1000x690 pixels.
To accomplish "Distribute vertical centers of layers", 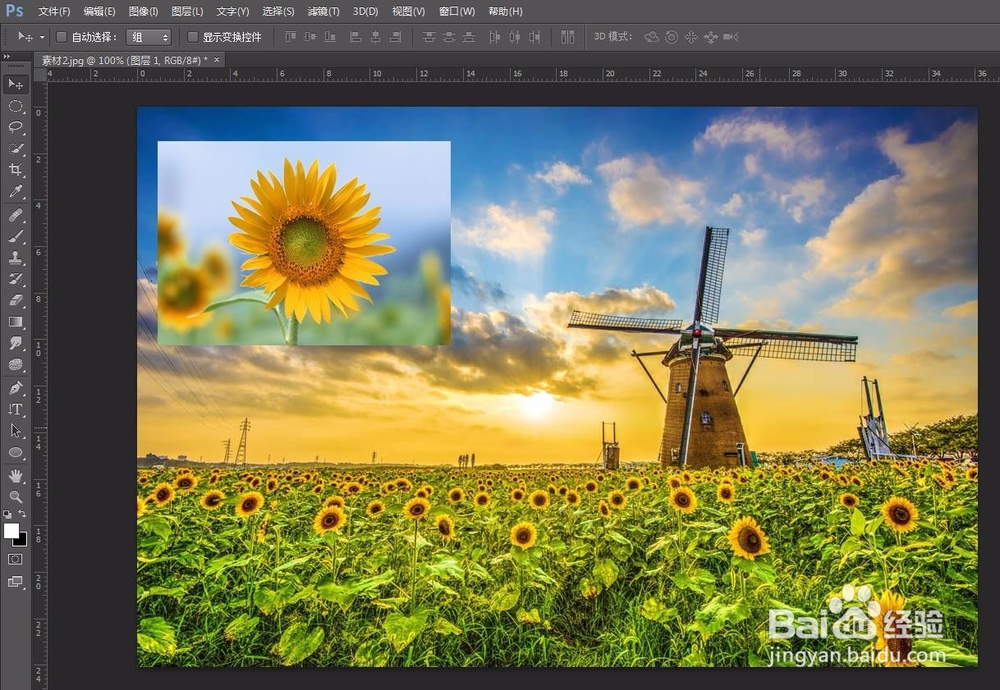I will [x=449, y=37].
